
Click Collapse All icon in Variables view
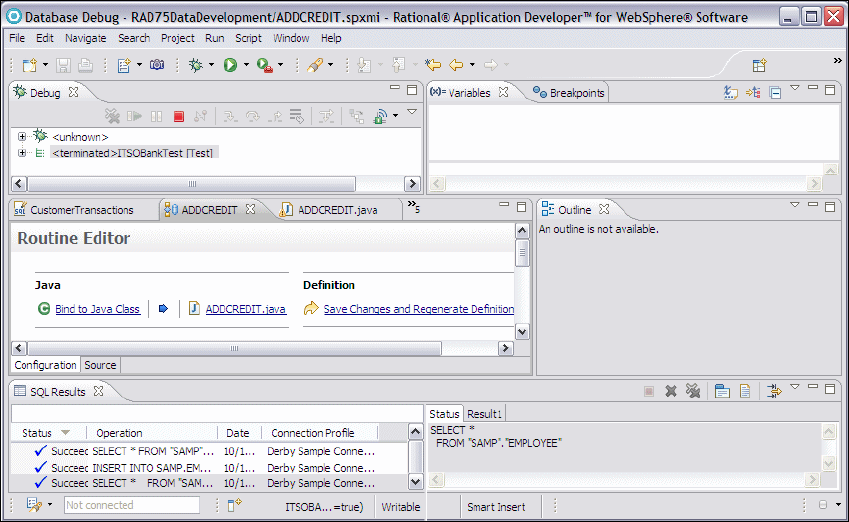[775, 93]
